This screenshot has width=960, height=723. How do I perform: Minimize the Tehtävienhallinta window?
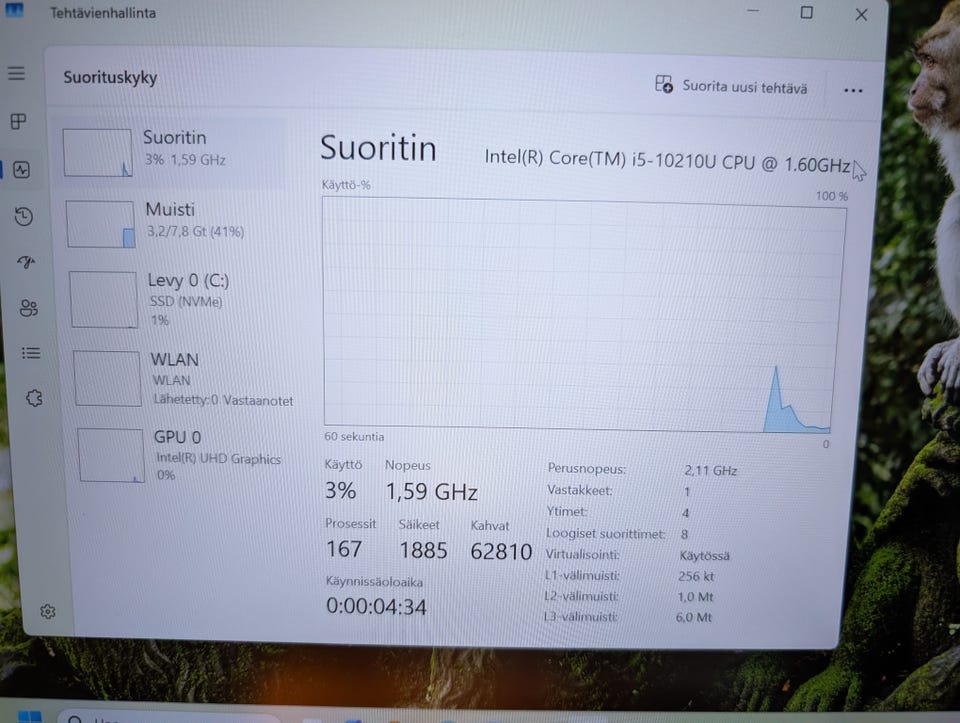(x=753, y=10)
